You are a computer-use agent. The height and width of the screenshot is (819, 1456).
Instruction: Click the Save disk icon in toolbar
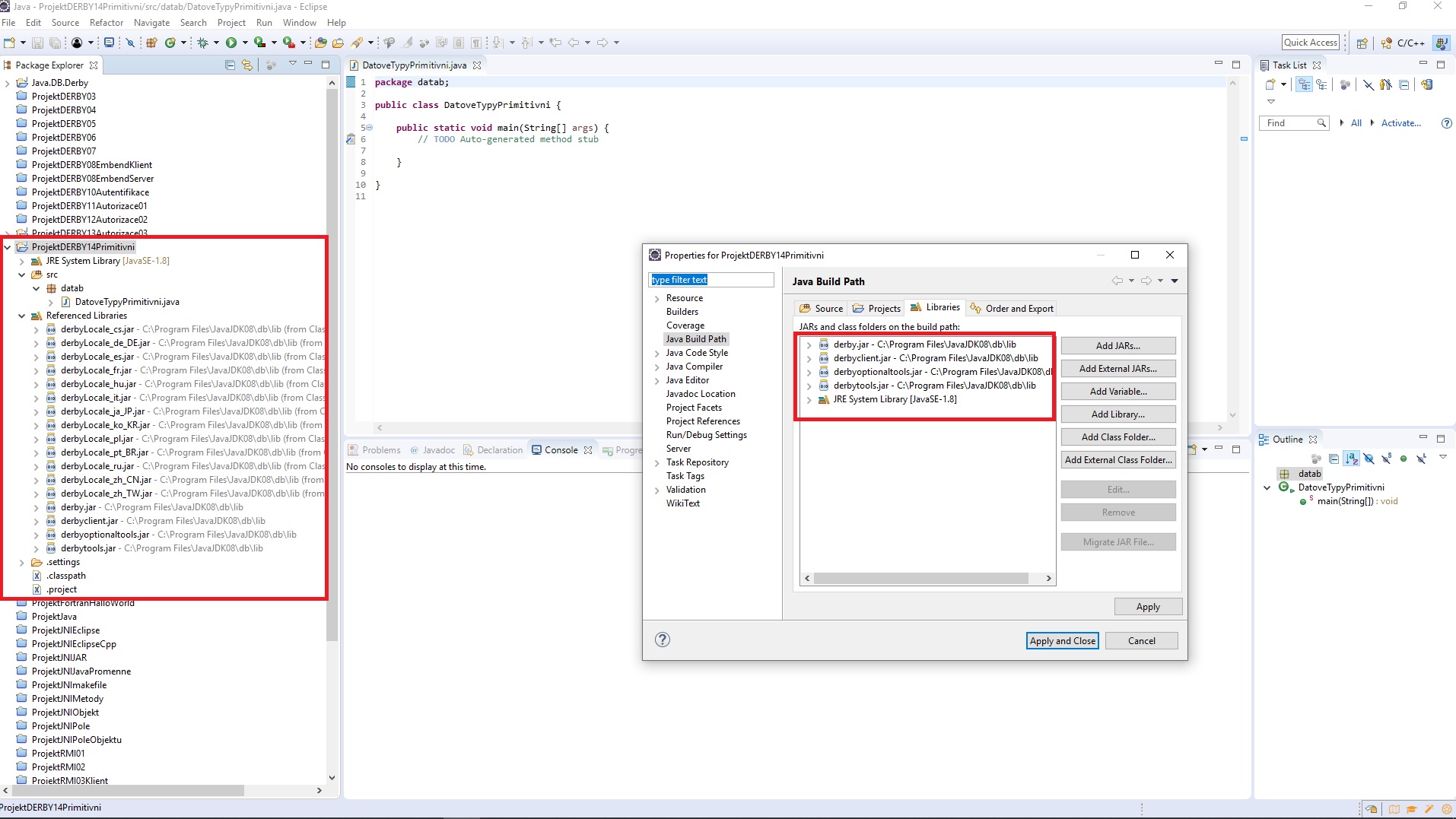coord(37,43)
